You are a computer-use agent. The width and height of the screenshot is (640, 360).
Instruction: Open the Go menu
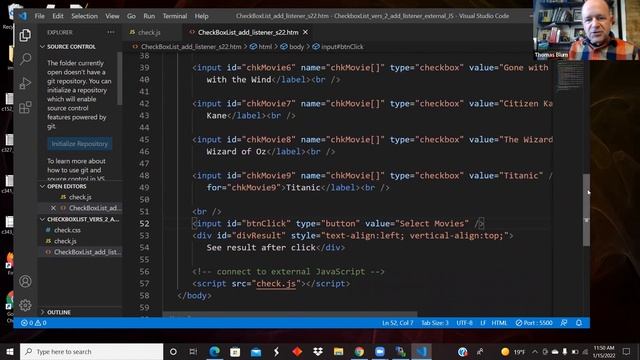[131, 16]
